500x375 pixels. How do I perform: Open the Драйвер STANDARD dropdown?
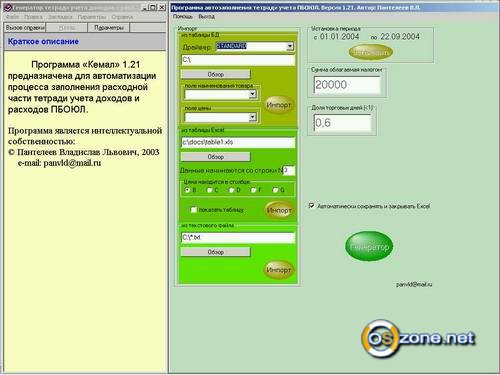pos(290,46)
